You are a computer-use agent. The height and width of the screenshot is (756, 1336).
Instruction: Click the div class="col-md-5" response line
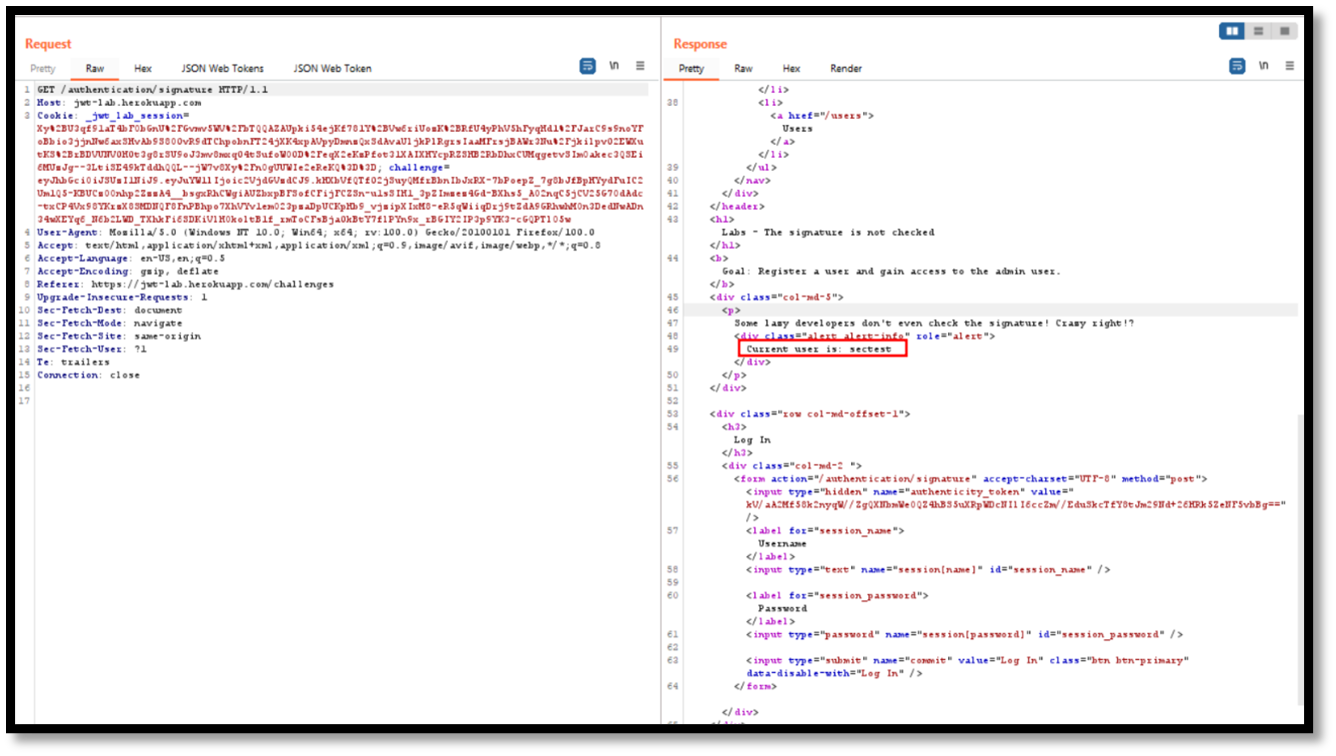pos(777,297)
